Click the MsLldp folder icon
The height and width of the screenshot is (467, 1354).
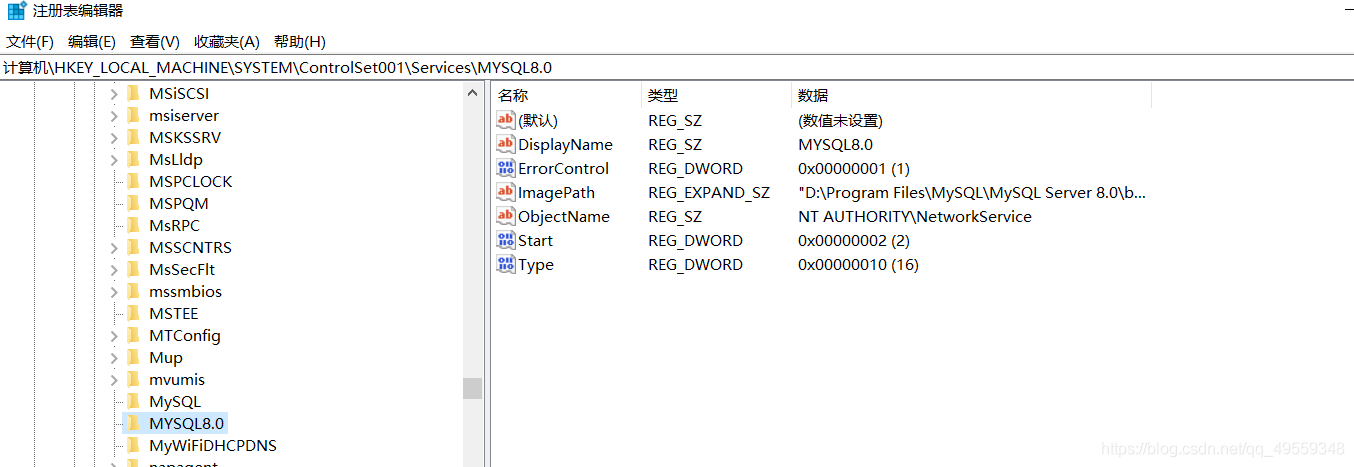click(x=133, y=160)
